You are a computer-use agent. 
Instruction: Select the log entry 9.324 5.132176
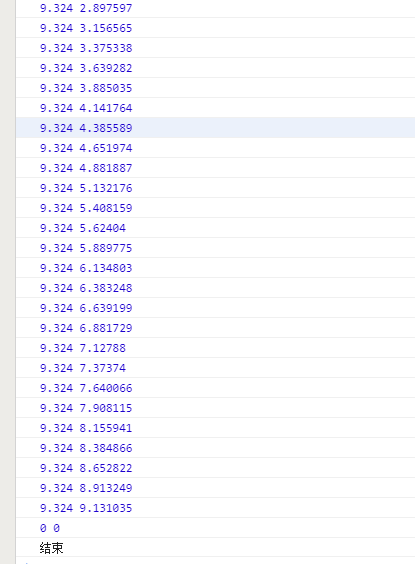(215, 188)
